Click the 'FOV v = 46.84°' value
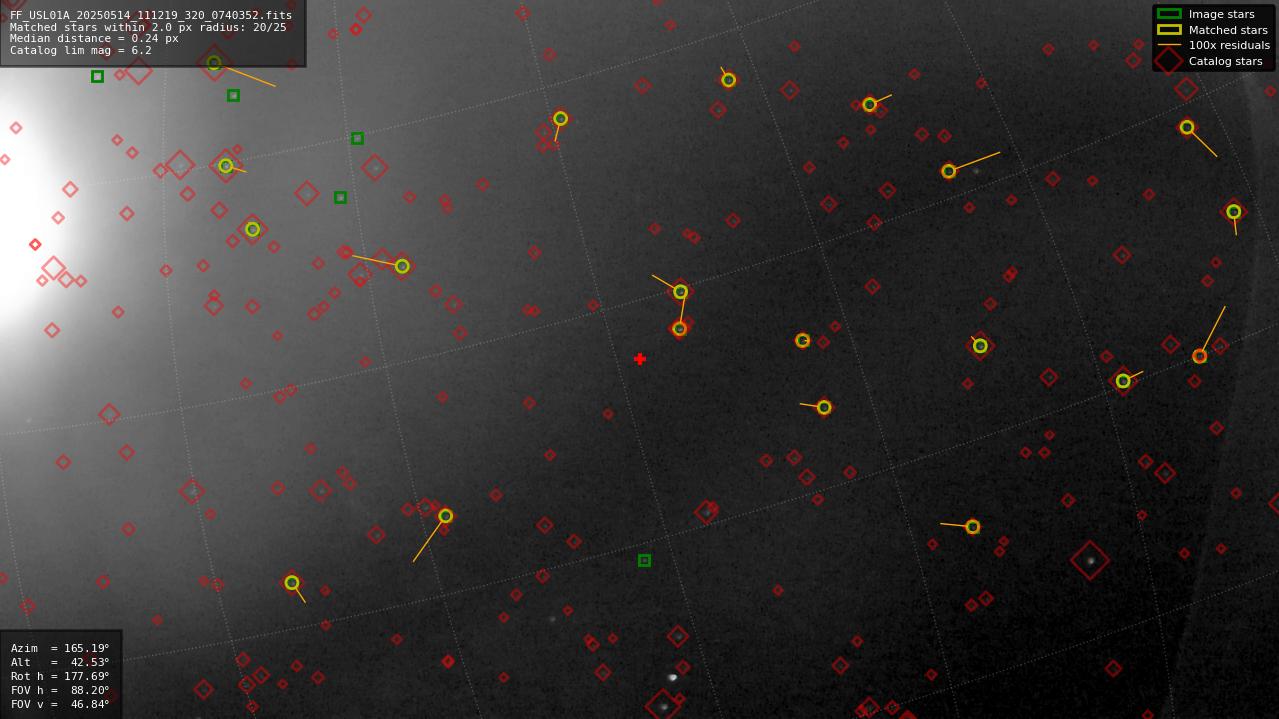This screenshot has height=719, width=1279. tap(60, 704)
